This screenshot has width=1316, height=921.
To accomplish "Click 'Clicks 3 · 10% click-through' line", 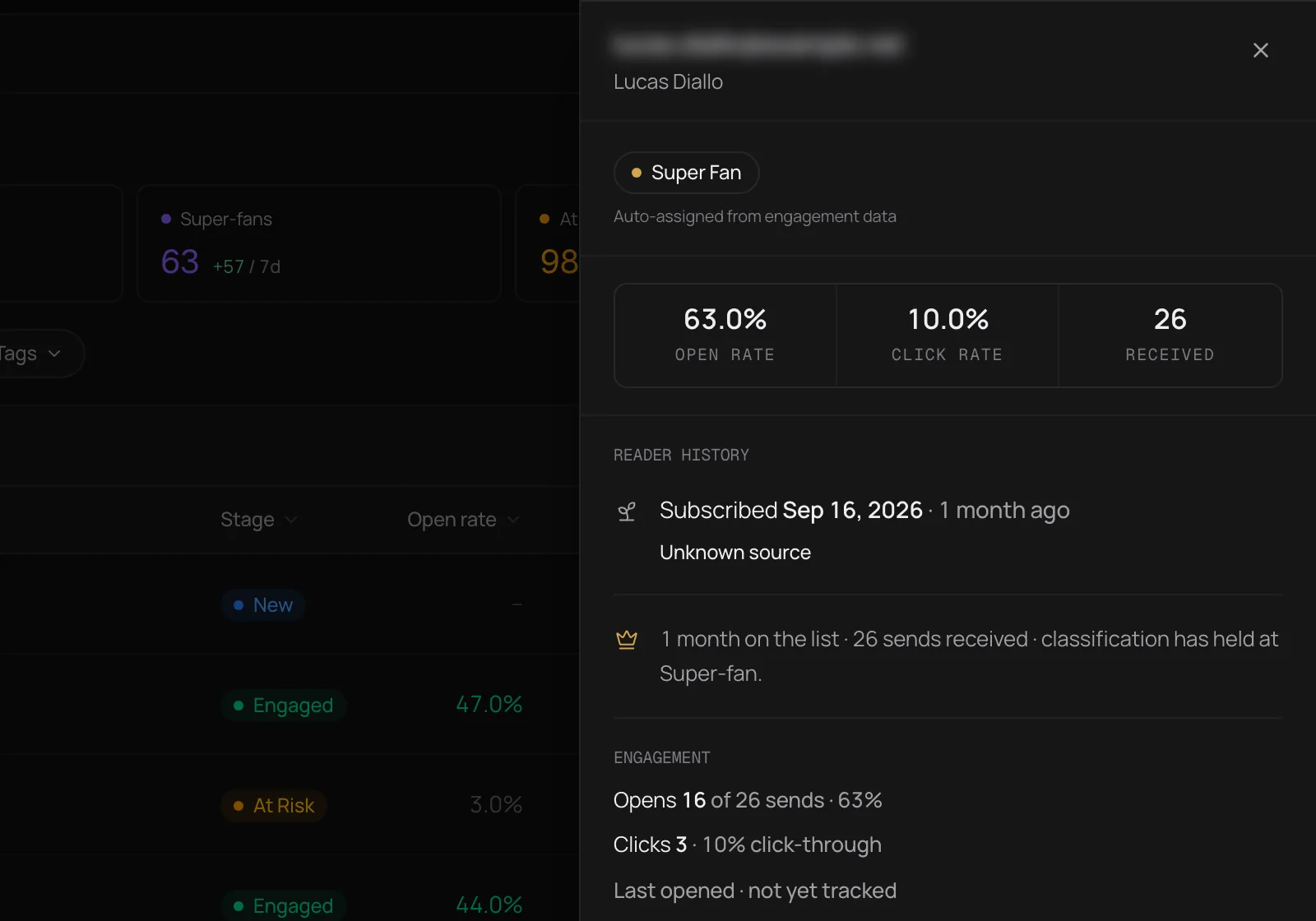I will [748, 845].
